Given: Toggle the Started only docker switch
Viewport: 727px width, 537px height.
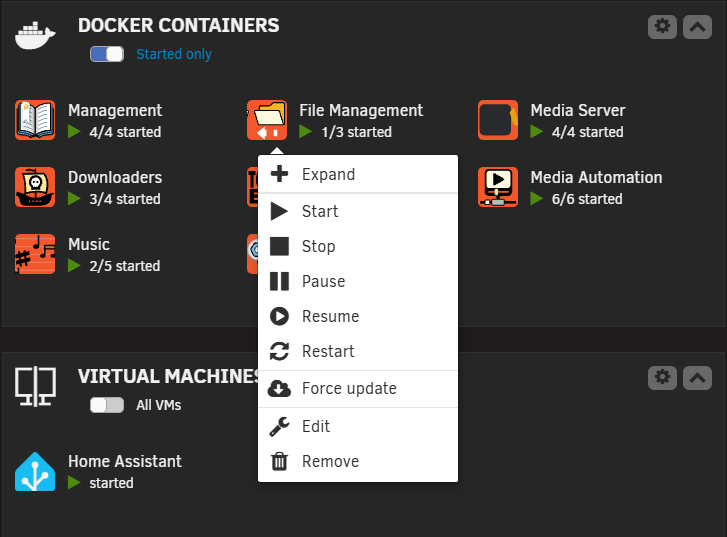Looking at the screenshot, I should click(x=107, y=54).
